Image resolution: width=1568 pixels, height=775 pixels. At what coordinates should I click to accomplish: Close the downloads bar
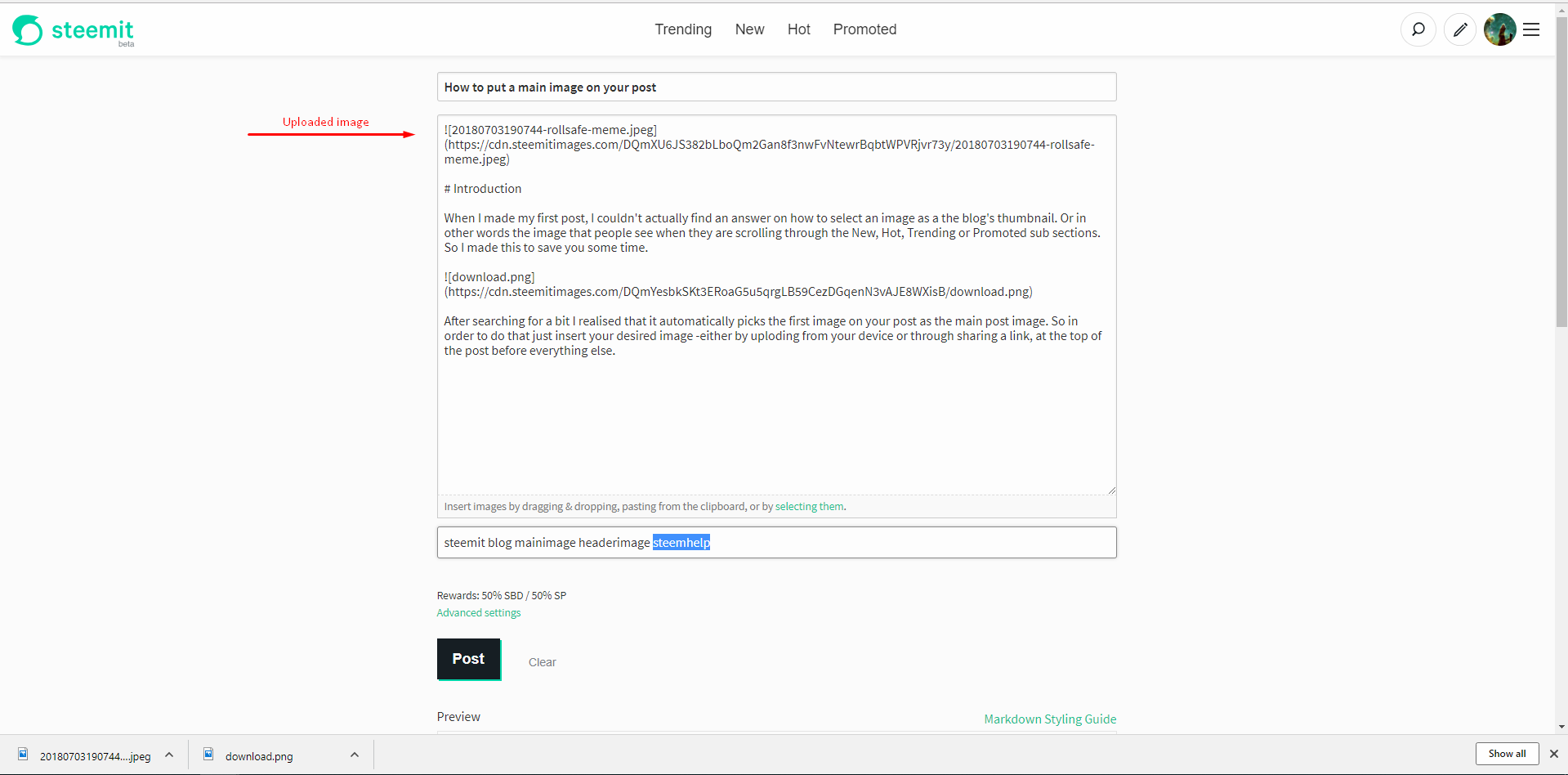pos(1554,754)
